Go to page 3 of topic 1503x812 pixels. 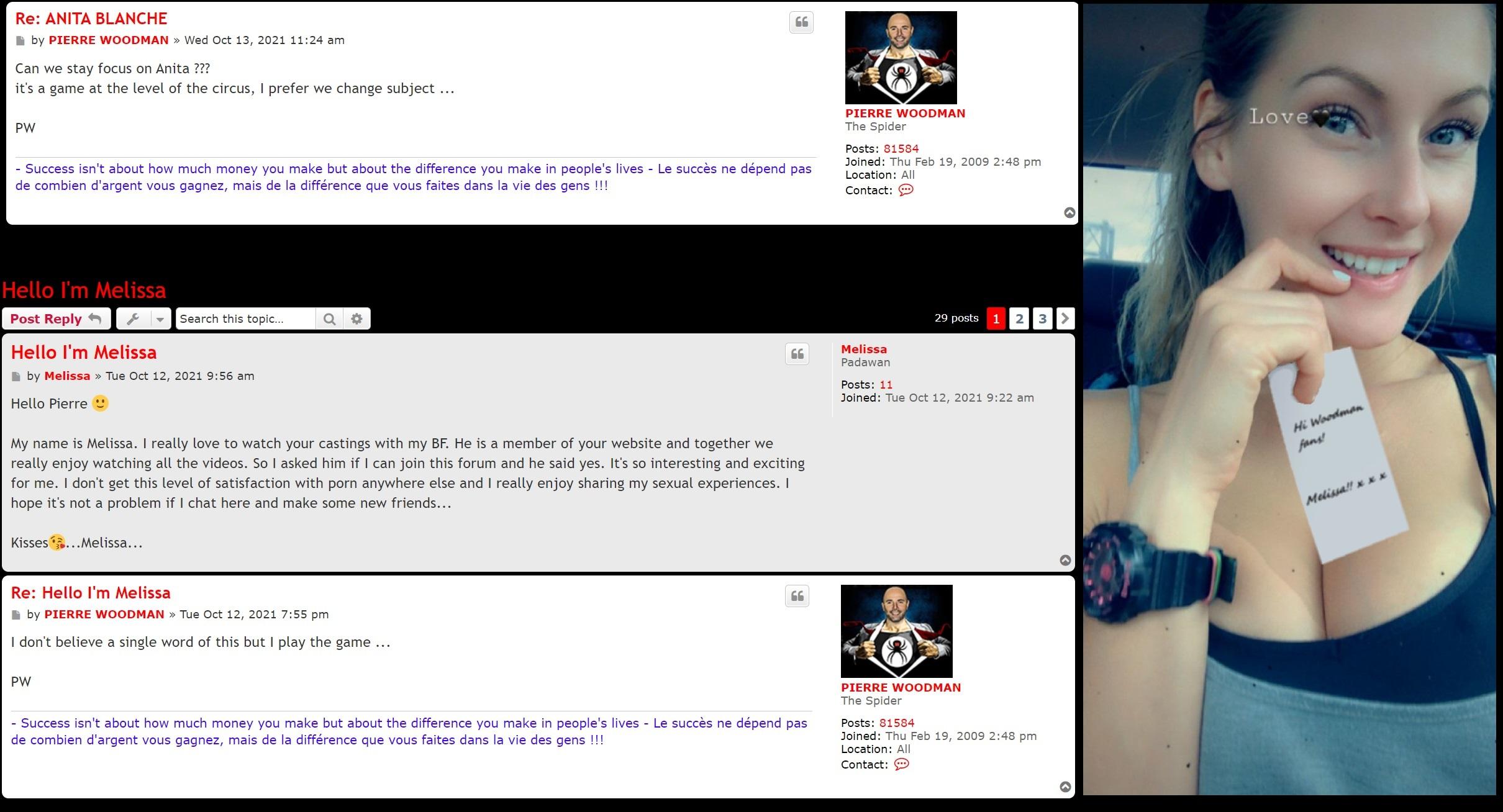click(x=1042, y=318)
